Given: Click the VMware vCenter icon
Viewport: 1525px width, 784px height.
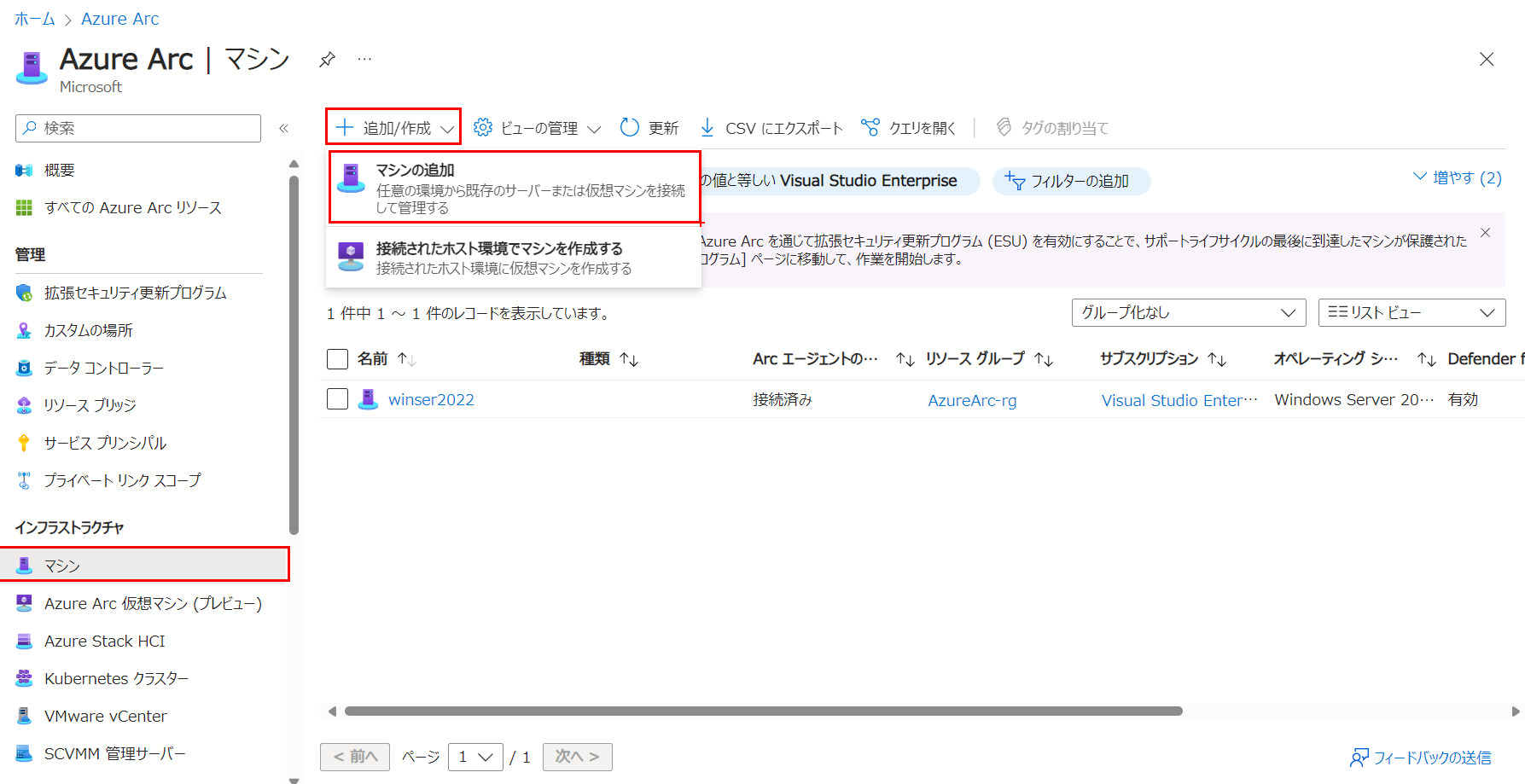Looking at the screenshot, I should pyautogui.click(x=24, y=716).
